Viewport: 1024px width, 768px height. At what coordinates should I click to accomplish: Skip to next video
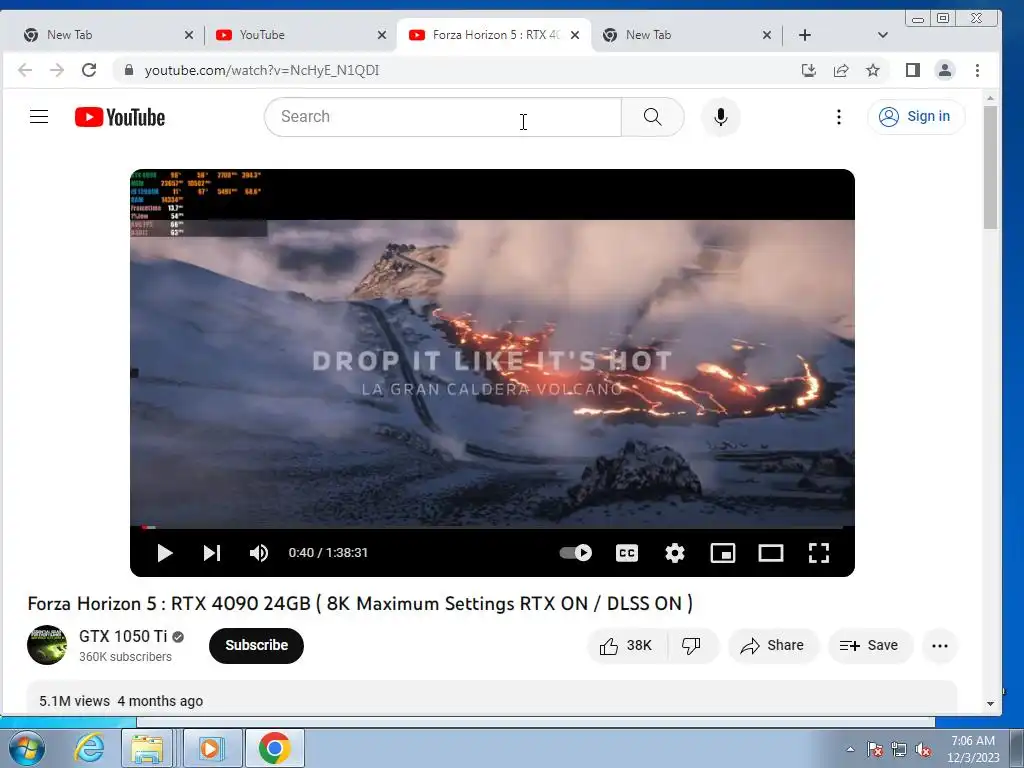[x=212, y=553]
